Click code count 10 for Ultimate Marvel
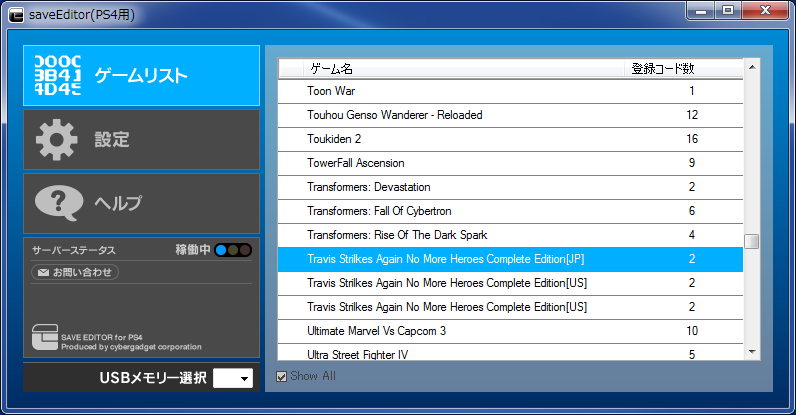 (x=692, y=331)
